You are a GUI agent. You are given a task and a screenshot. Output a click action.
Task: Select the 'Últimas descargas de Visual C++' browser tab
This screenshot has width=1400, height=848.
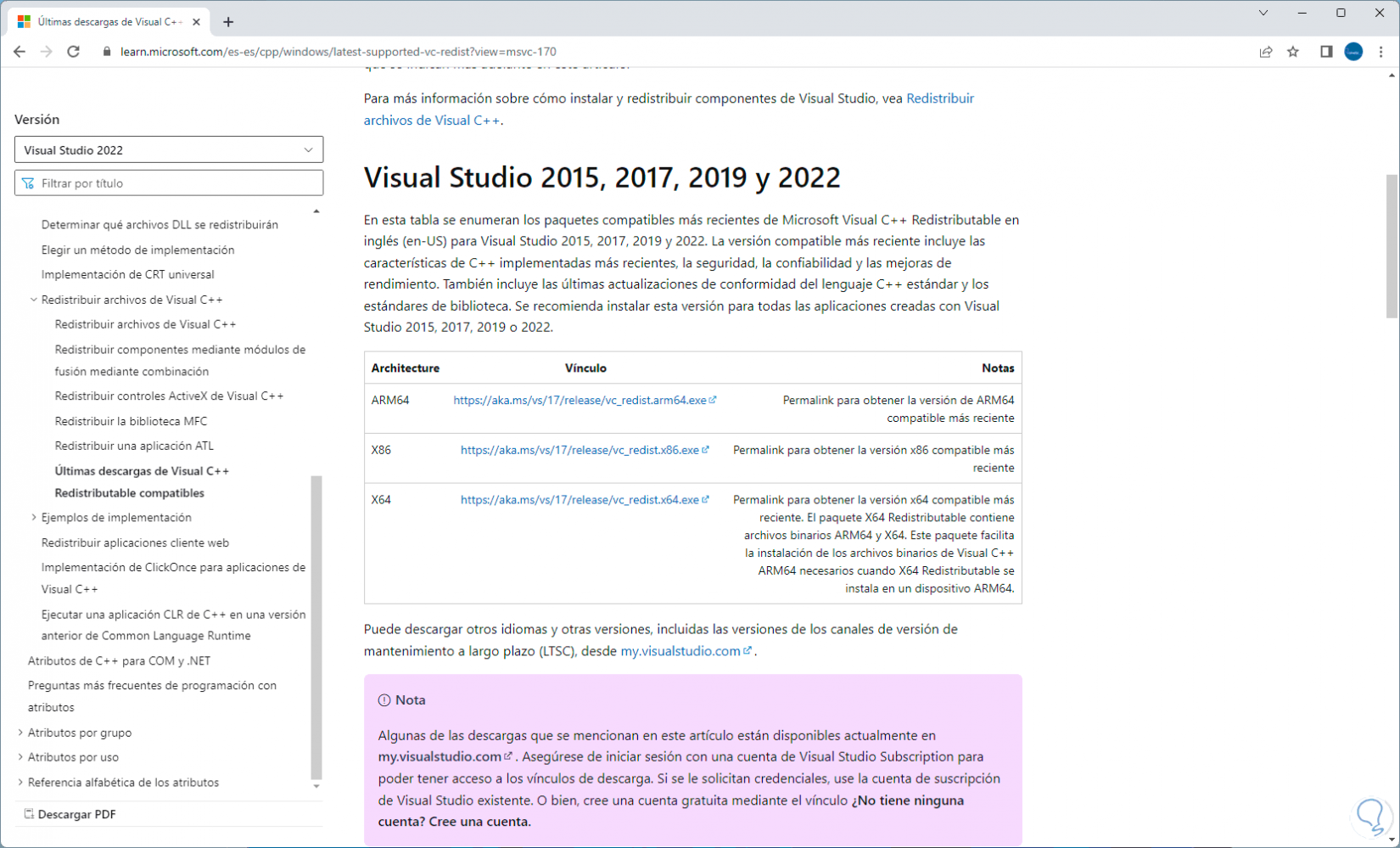(109, 22)
